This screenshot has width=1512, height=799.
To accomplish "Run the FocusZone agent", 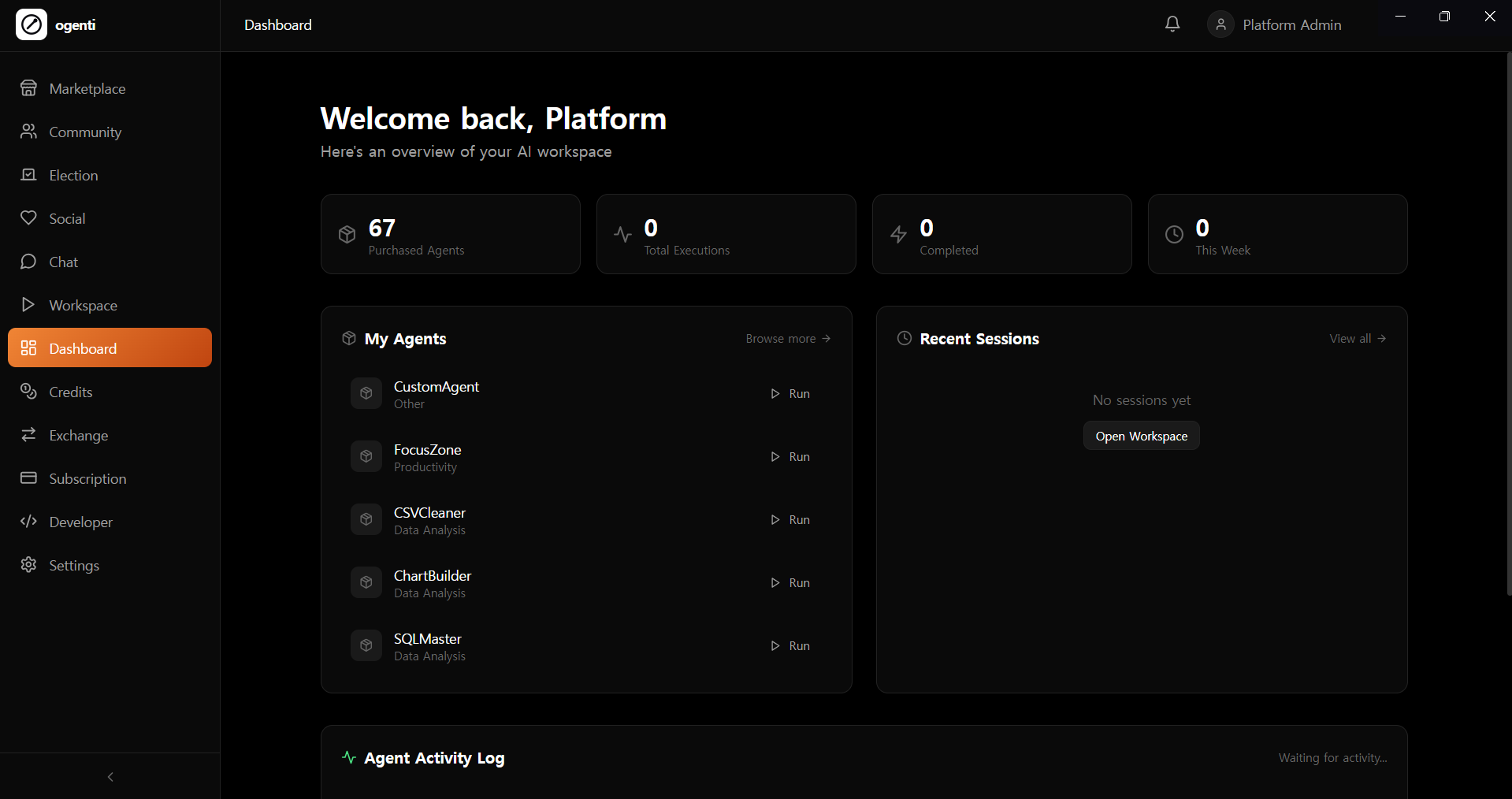I will (x=790, y=457).
